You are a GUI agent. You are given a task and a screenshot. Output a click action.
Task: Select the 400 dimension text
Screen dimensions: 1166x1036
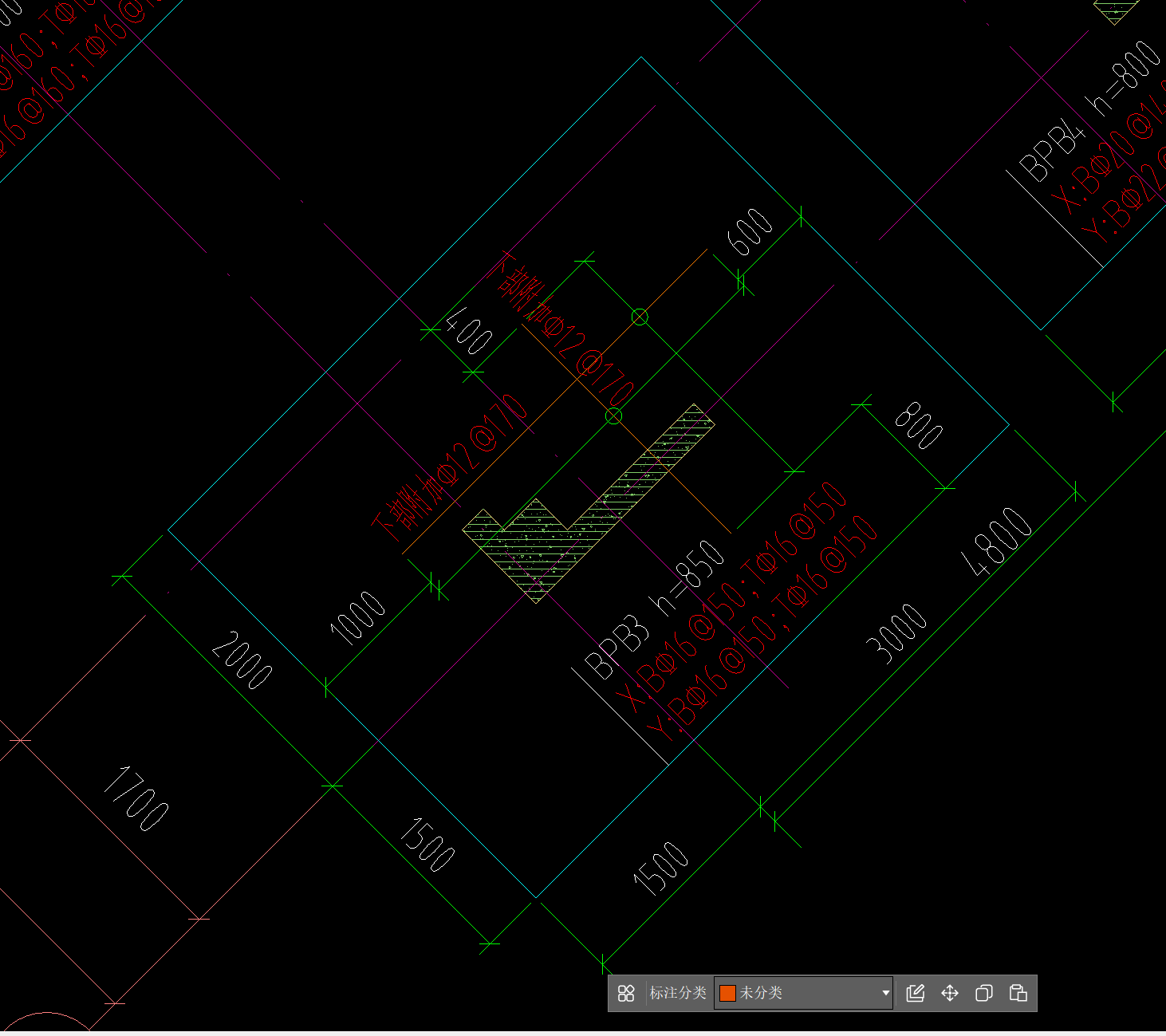click(470, 332)
